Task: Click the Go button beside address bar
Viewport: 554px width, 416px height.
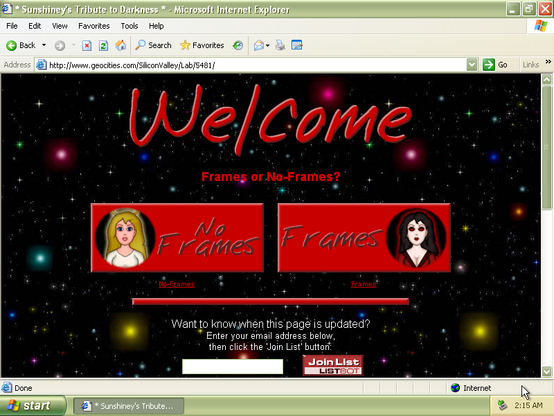Action: (x=495, y=65)
